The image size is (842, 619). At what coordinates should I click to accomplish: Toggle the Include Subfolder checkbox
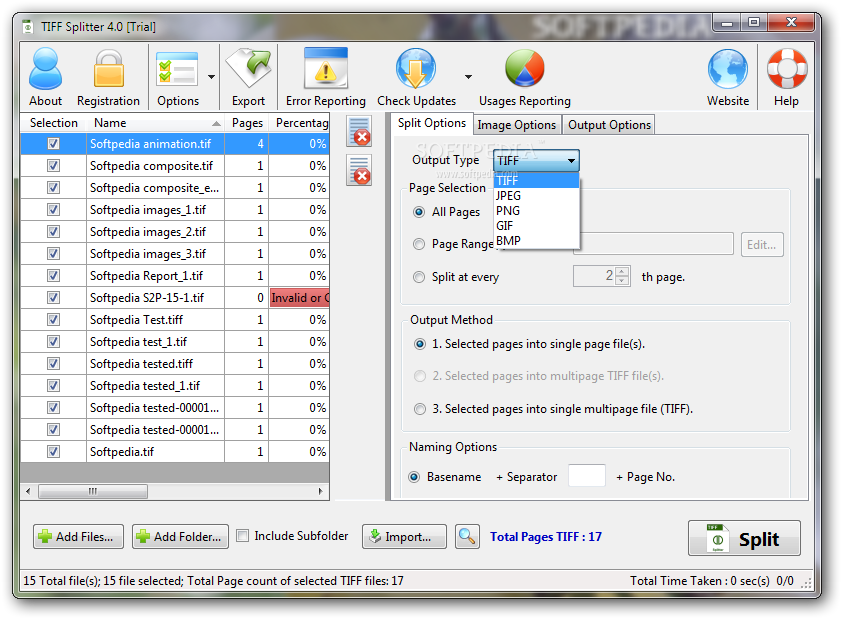[243, 536]
